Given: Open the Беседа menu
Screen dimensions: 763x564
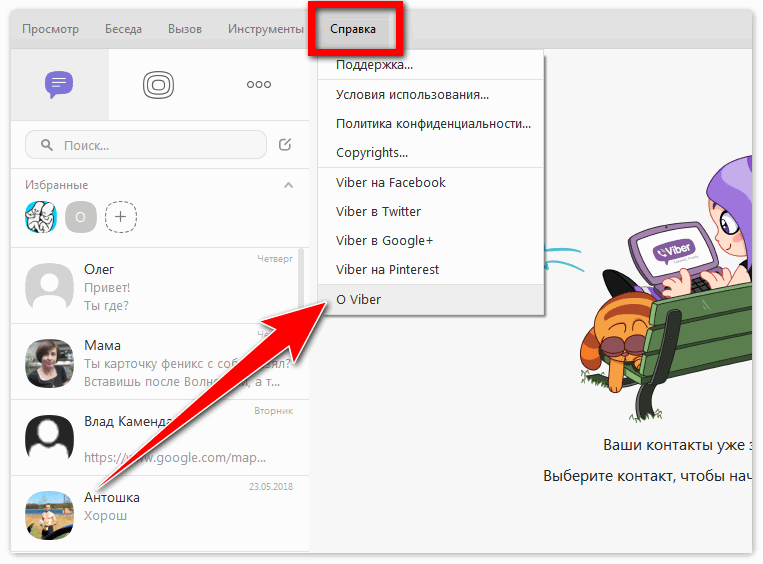Looking at the screenshot, I should click(123, 29).
